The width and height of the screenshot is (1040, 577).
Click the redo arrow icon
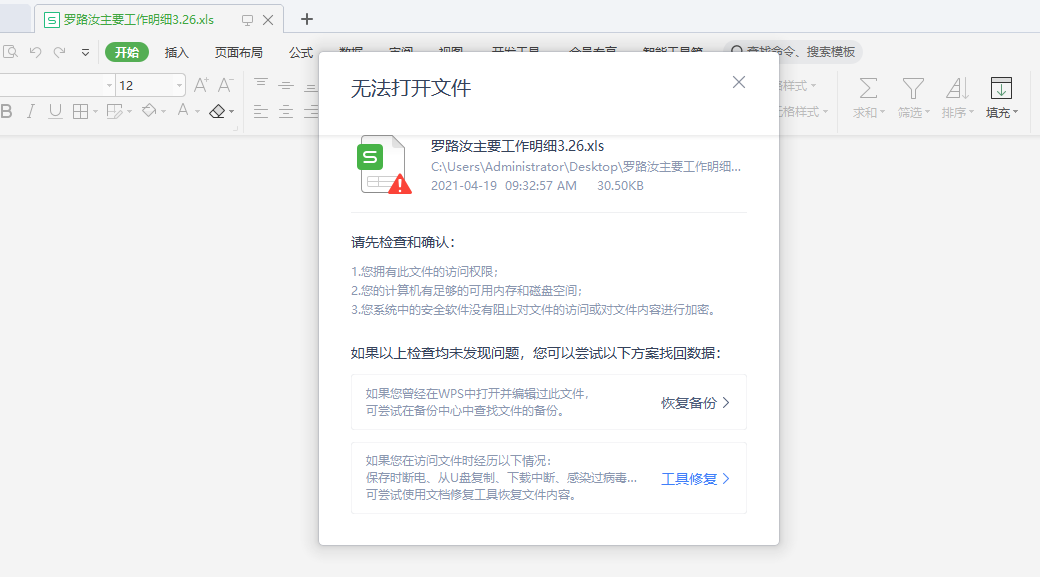pos(60,52)
